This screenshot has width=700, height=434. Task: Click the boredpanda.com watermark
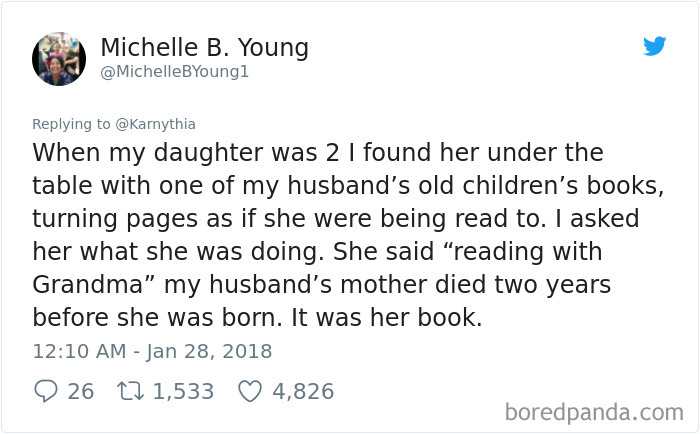point(594,412)
